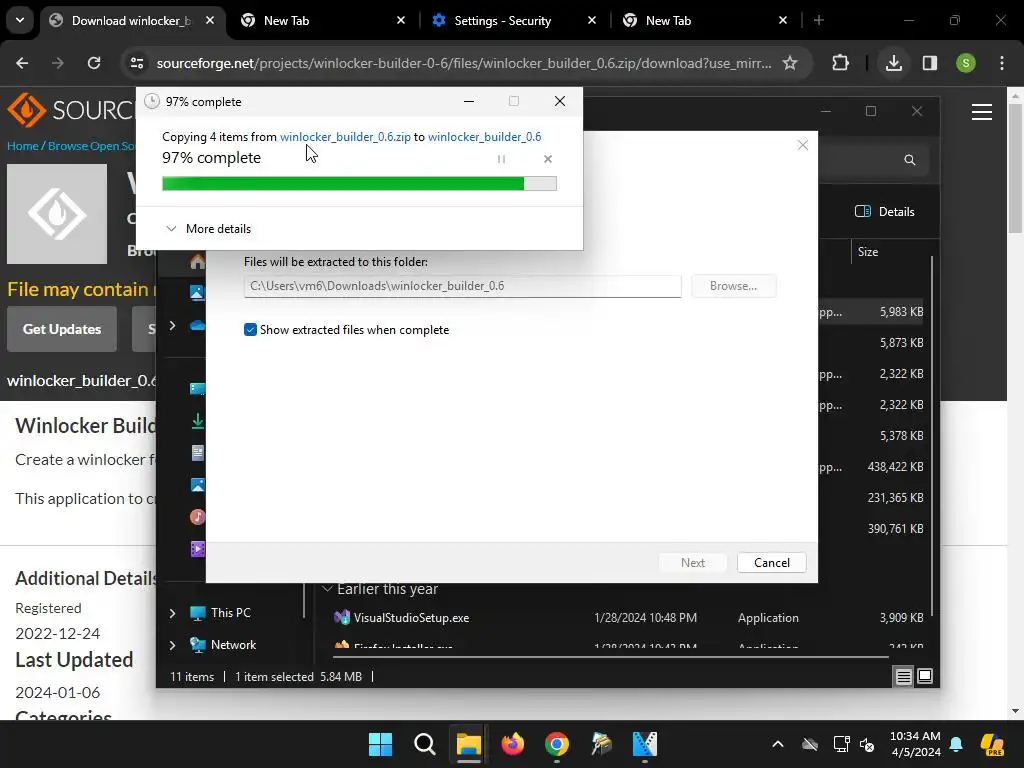
Task: Select the Download winlocker_builder tab
Action: click(131, 20)
